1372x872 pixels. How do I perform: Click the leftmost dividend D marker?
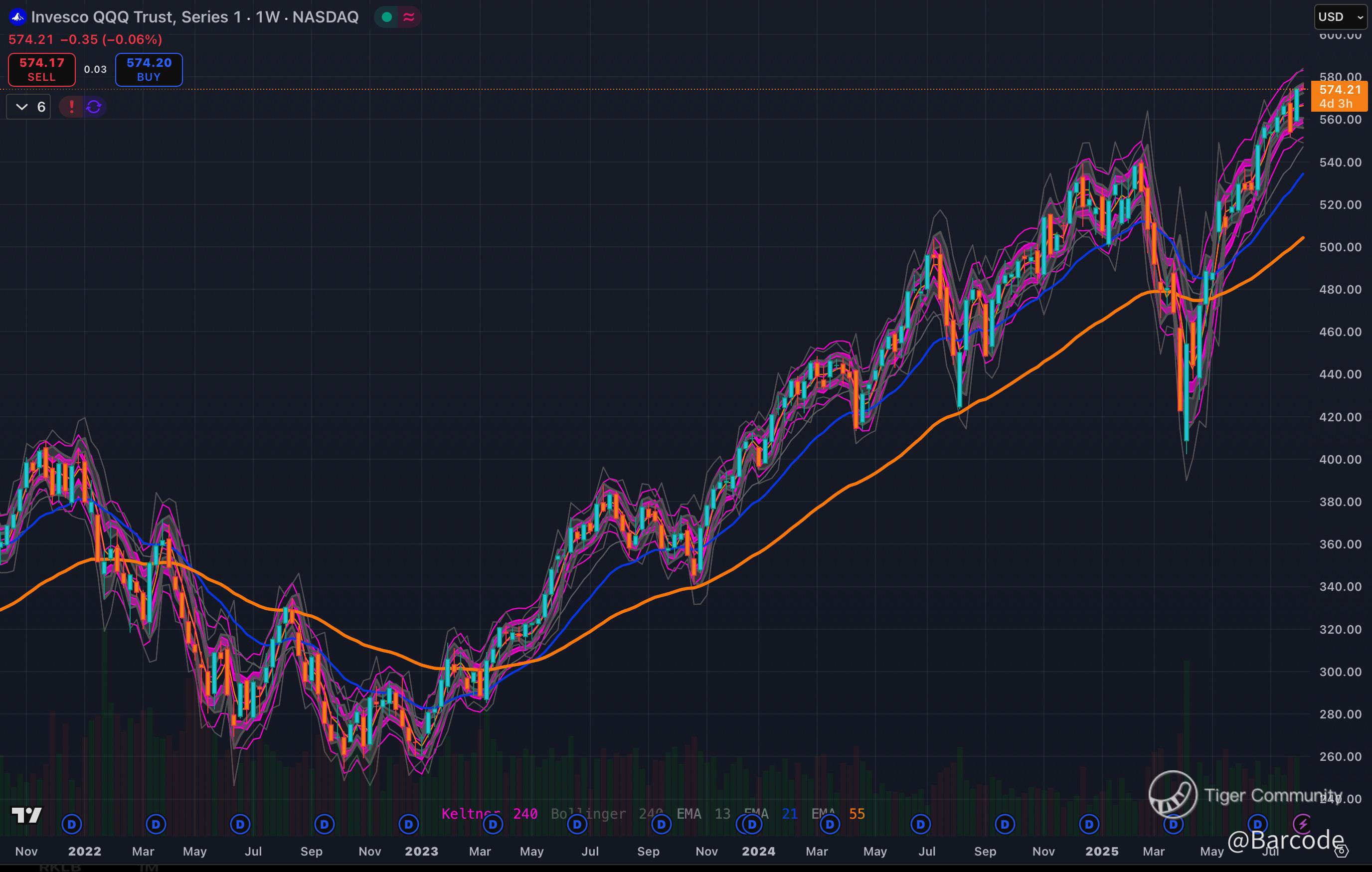[x=72, y=824]
